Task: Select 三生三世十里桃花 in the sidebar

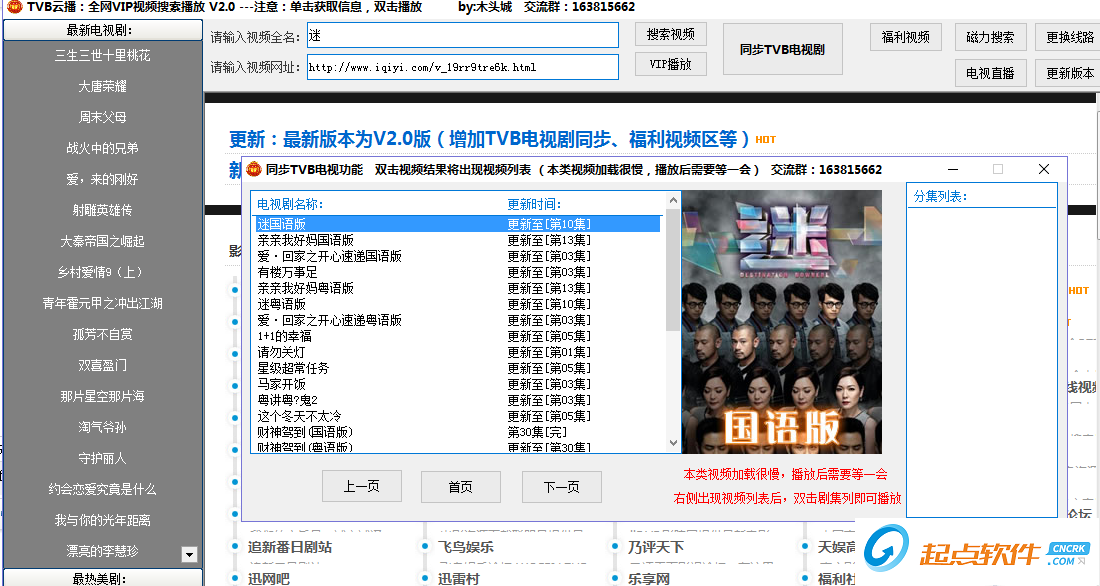Action: pos(102,55)
